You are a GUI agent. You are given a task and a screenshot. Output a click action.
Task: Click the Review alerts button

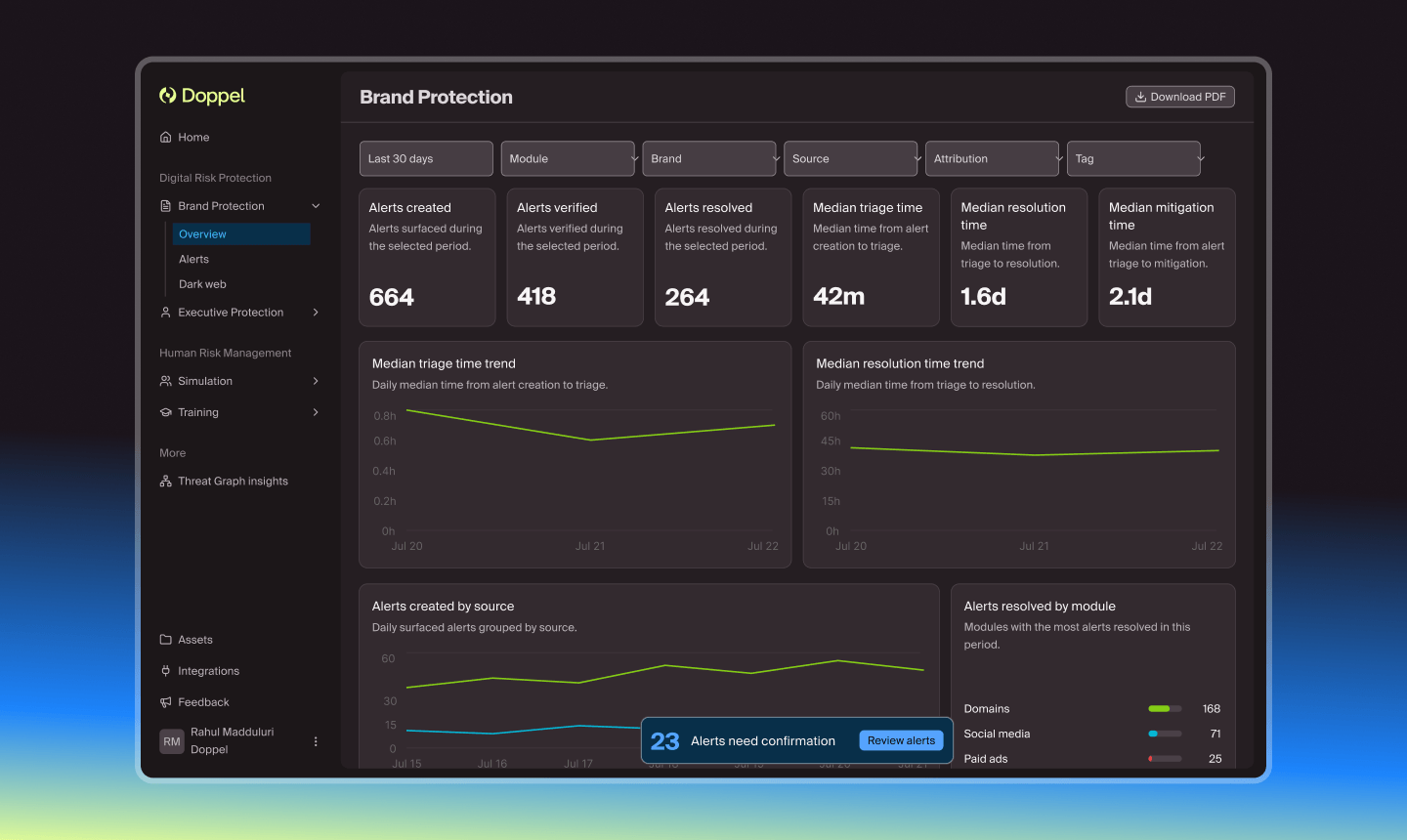tap(901, 740)
